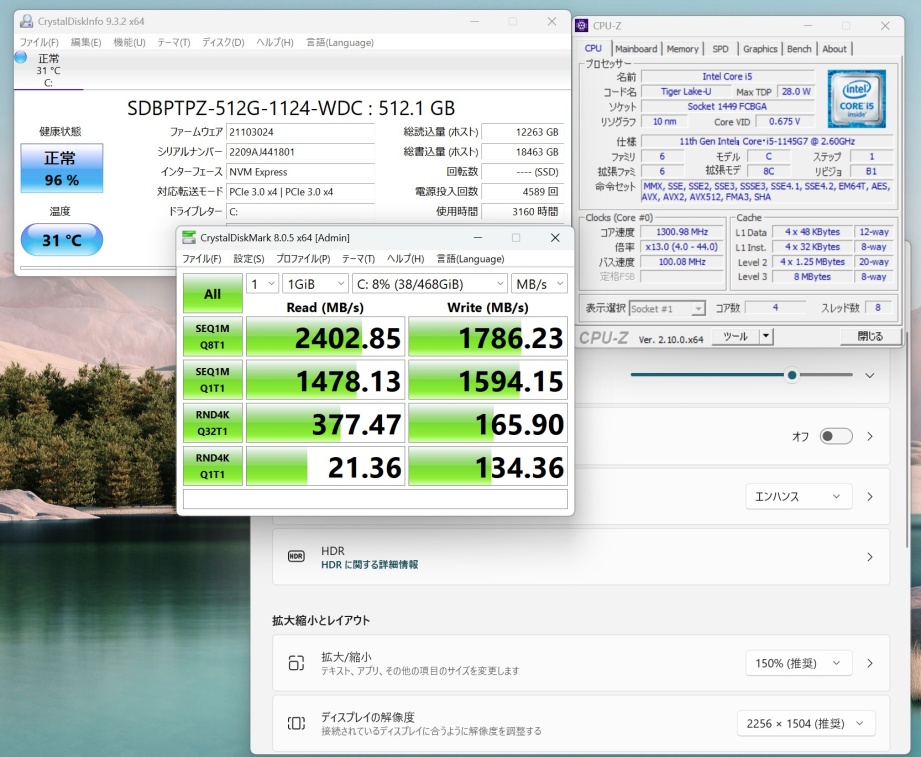
Task: Switch to the Memory tab in CPU-Z
Action: (683, 49)
